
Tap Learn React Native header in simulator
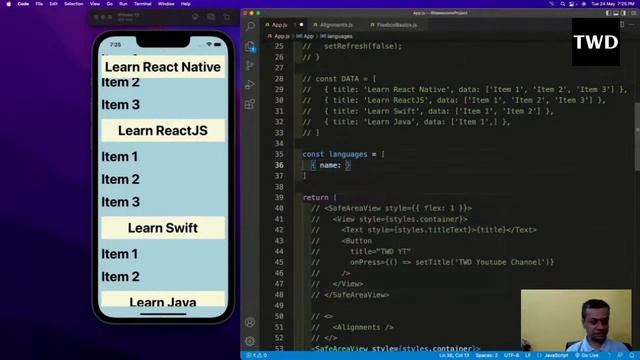(x=163, y=67)
